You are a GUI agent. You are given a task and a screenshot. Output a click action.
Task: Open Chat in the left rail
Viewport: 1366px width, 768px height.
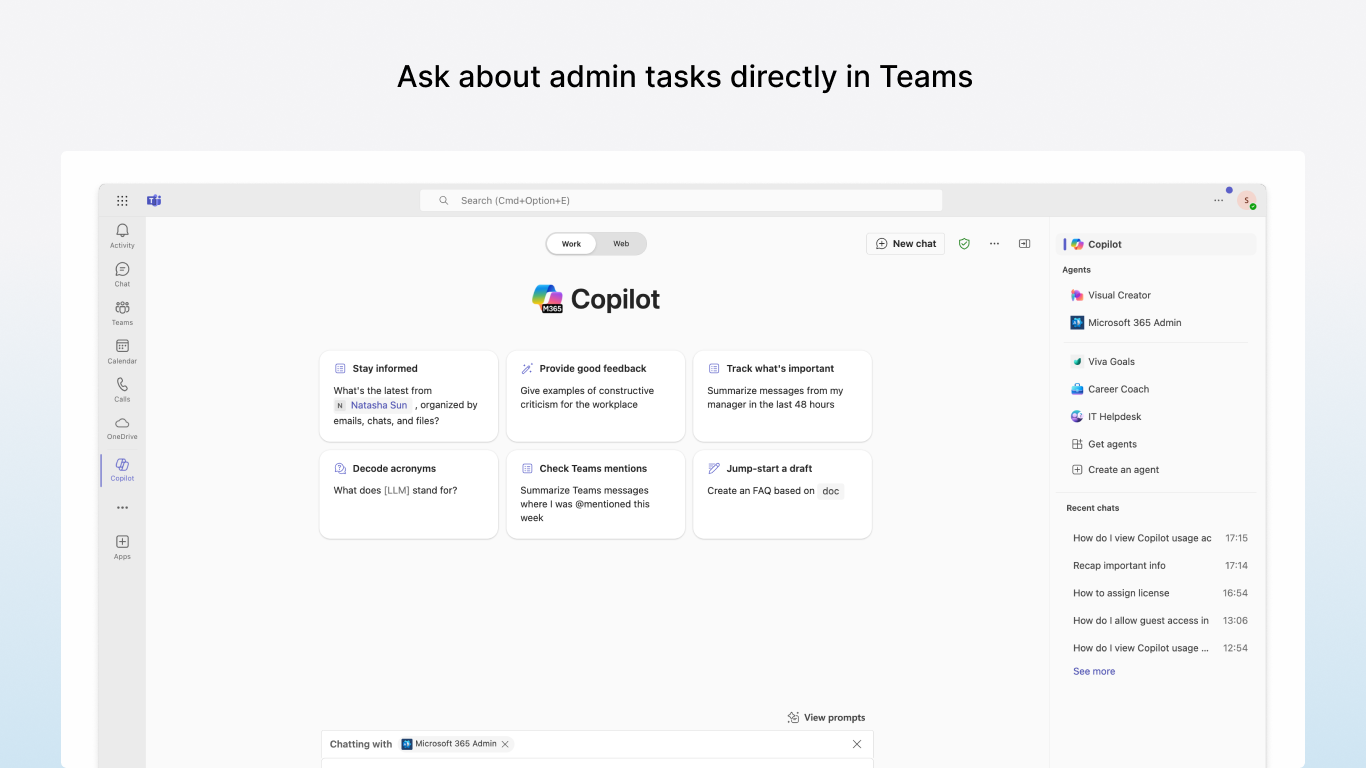tap(122, 274)
